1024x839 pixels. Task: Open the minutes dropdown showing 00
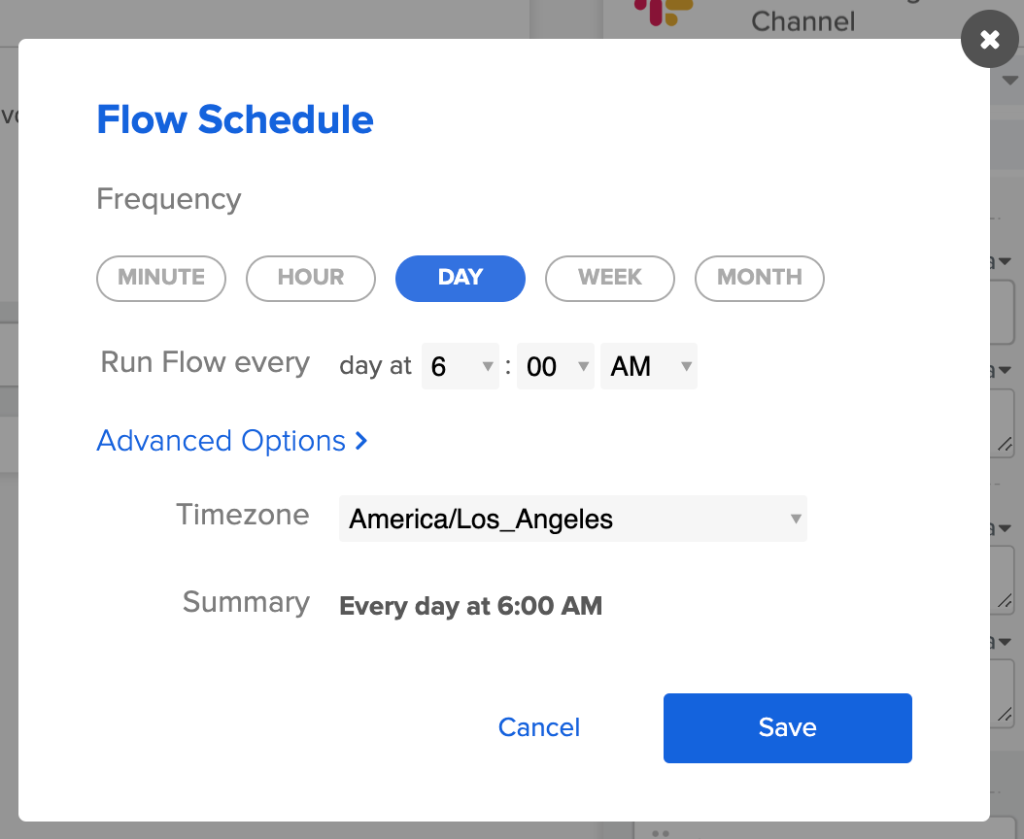[555, 366]
